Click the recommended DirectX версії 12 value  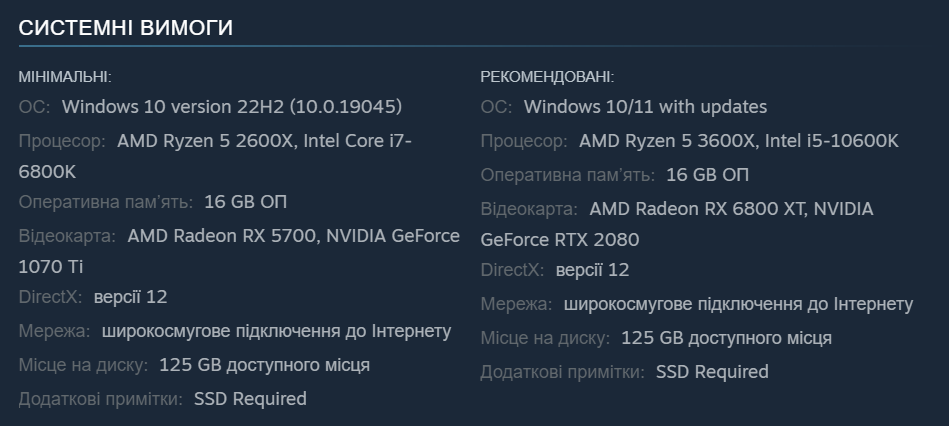(x=592, y=270)
